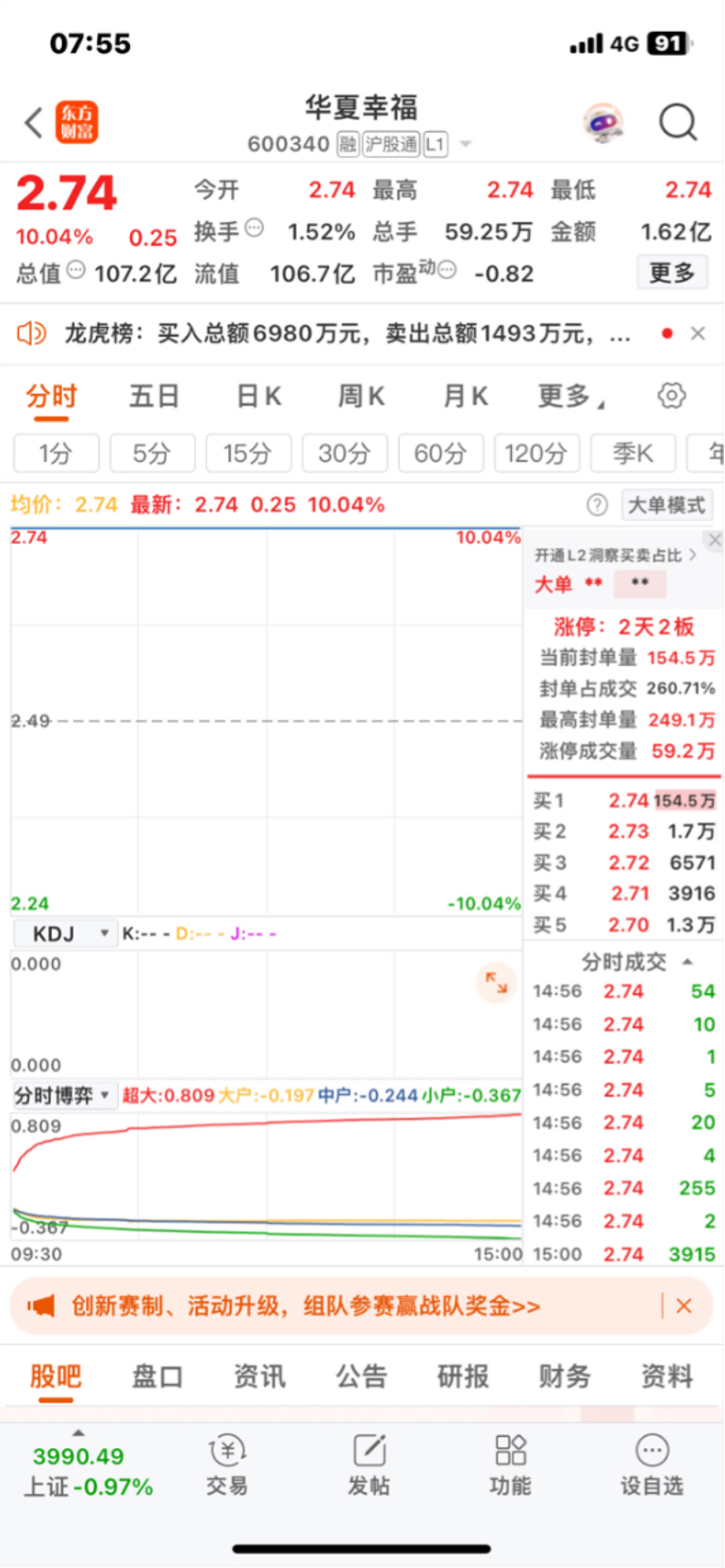Viewport: 725px width, 1568px height.
Task: Toggle 大单模式 mode
Action: [667, 505]
